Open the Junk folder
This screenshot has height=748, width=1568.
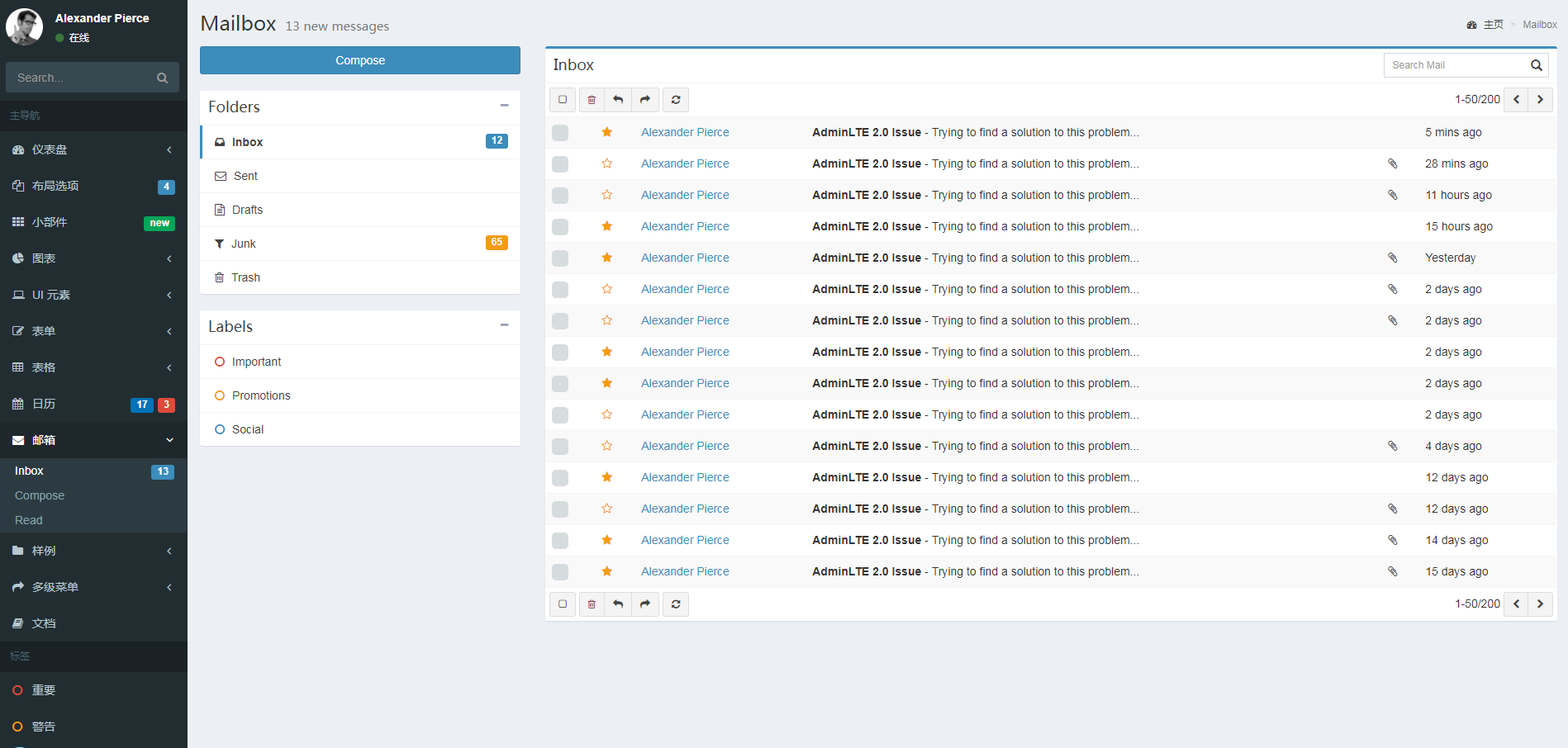[244, 244]
